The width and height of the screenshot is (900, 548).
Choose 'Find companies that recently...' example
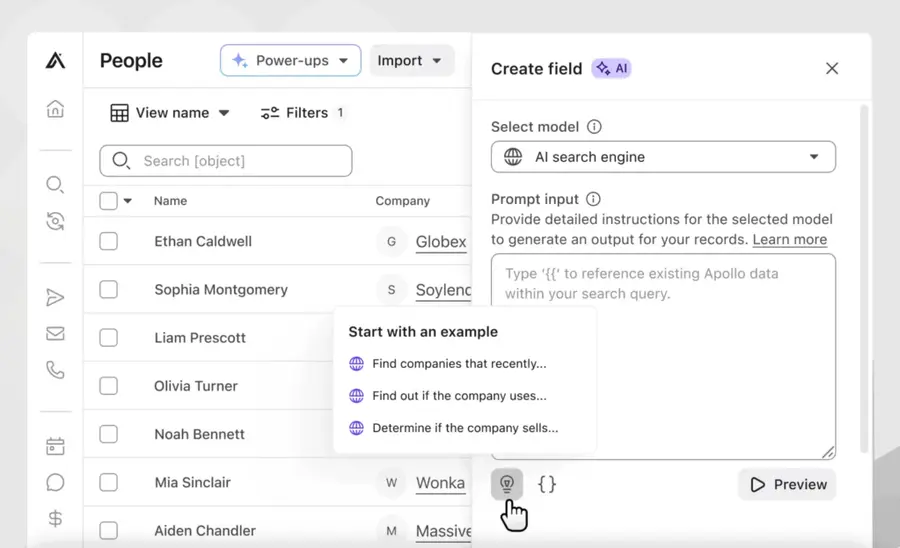click(x=448, y=364)
